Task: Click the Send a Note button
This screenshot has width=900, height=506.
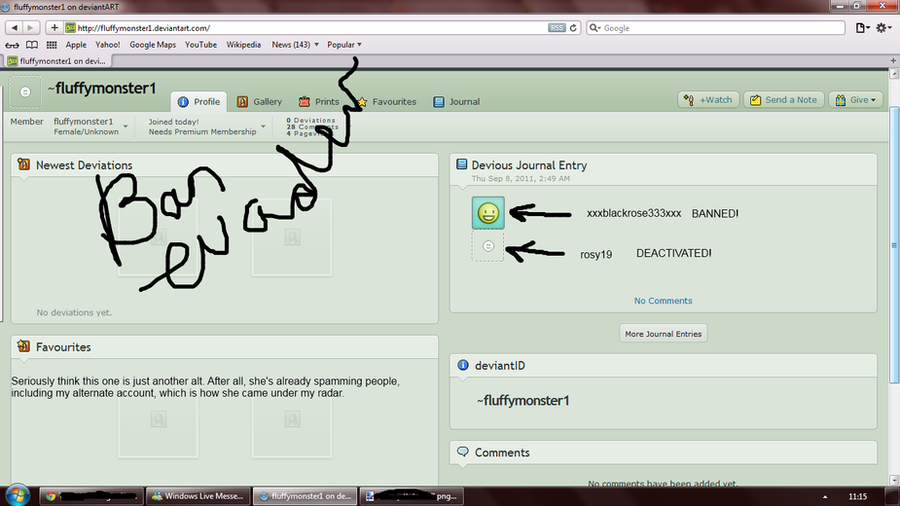Action: [783, 100]
